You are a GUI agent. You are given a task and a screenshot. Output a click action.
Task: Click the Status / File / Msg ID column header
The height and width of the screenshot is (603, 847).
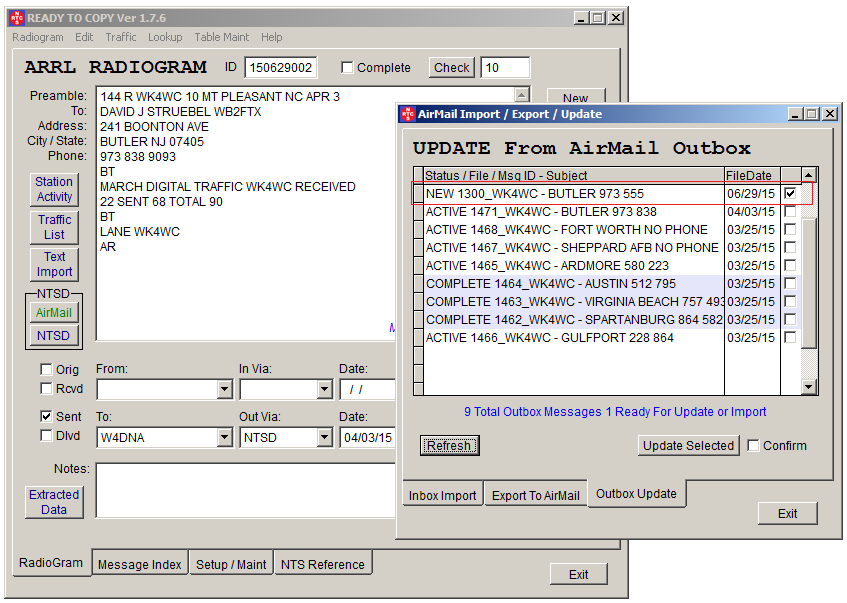click(x=574, y=175)
